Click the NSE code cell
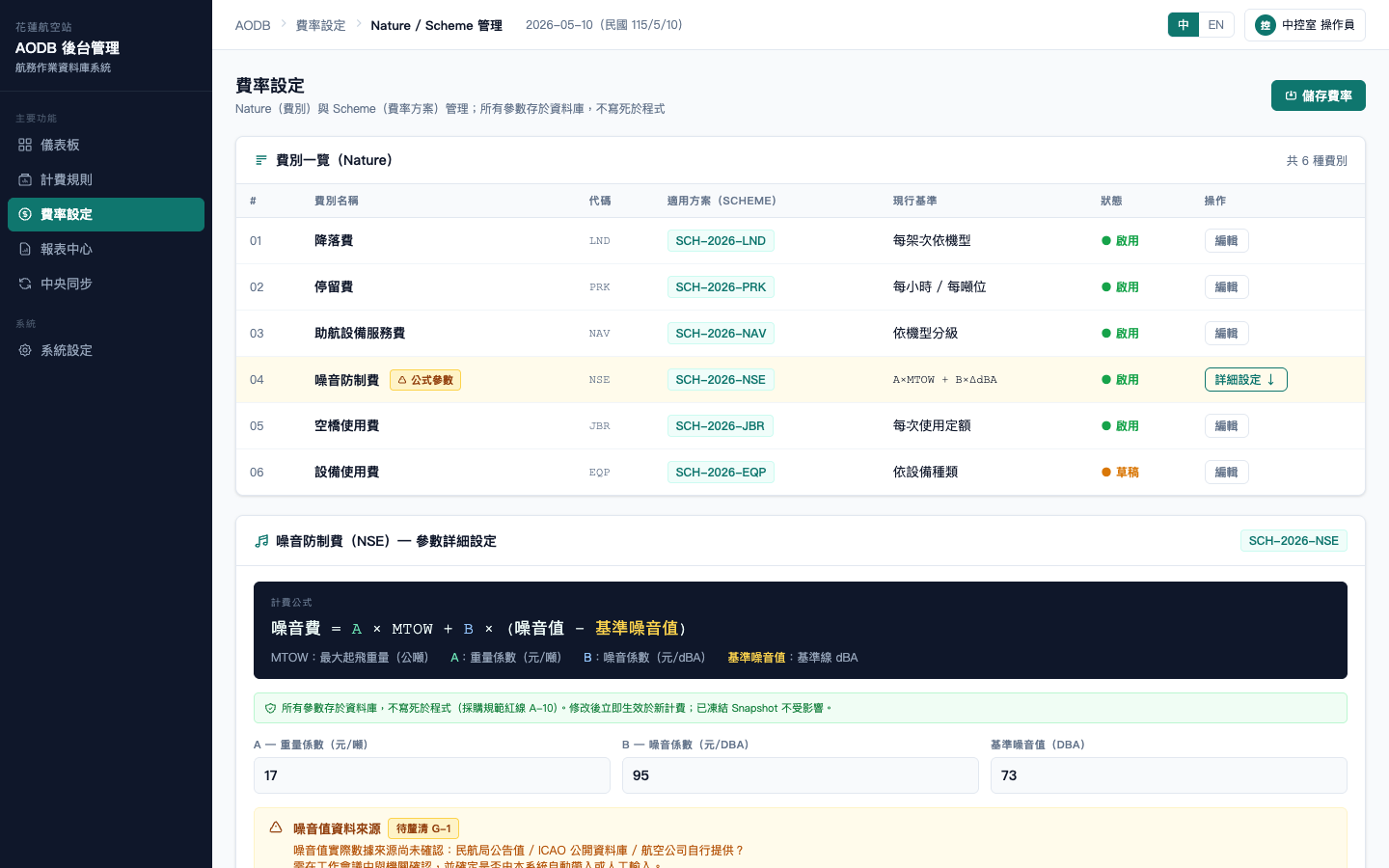This screenshot has width=1389, height=868. tap(600, 380)
